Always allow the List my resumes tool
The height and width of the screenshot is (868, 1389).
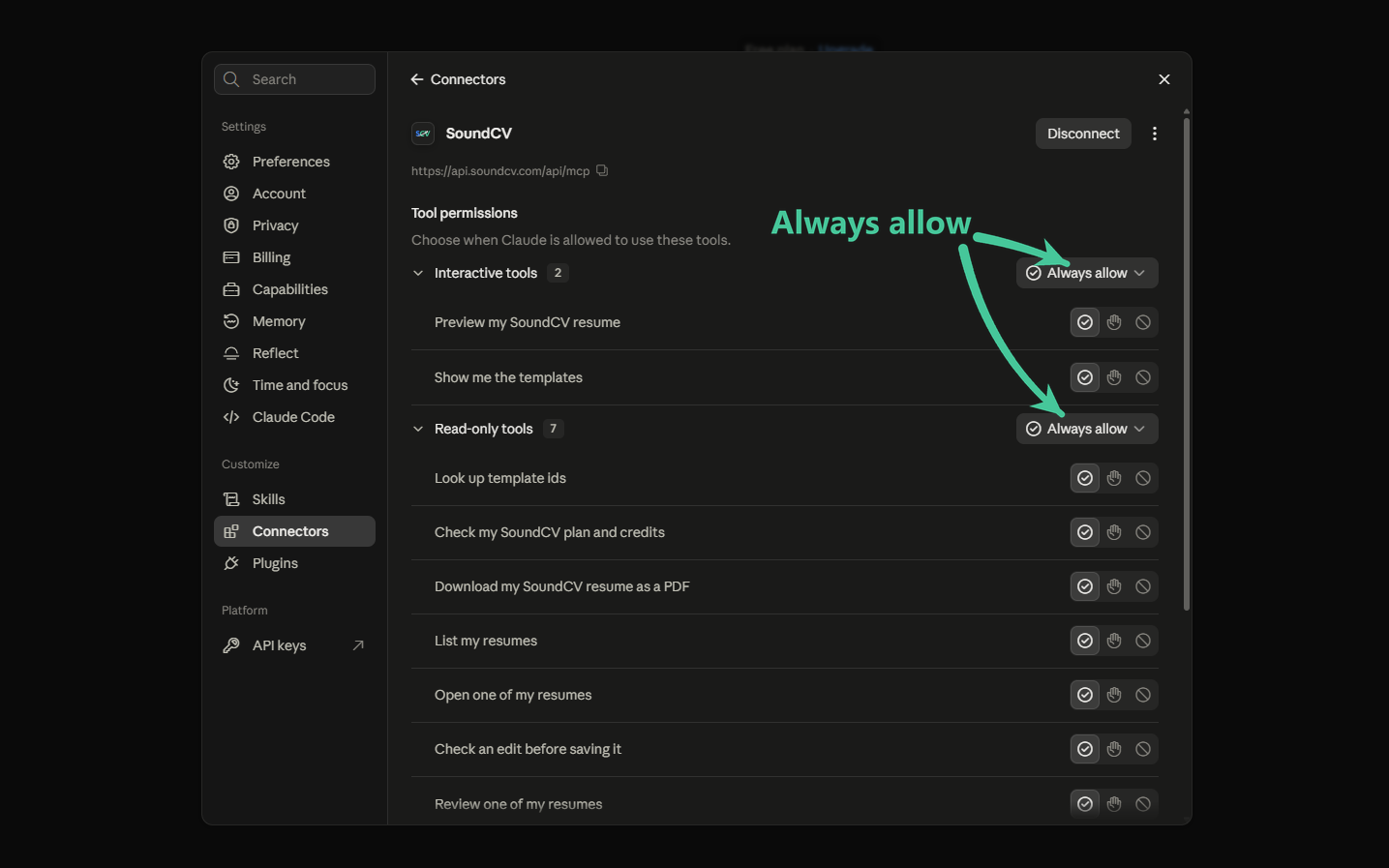[1085, 641]
